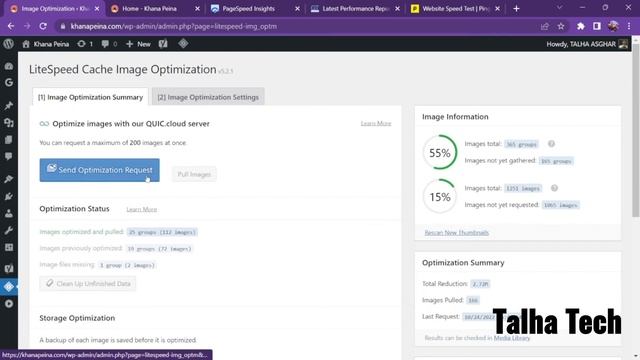The image size is (640, 360).
Task: Close the Home - Khana Peina tab
Action: tap(197, 9)
